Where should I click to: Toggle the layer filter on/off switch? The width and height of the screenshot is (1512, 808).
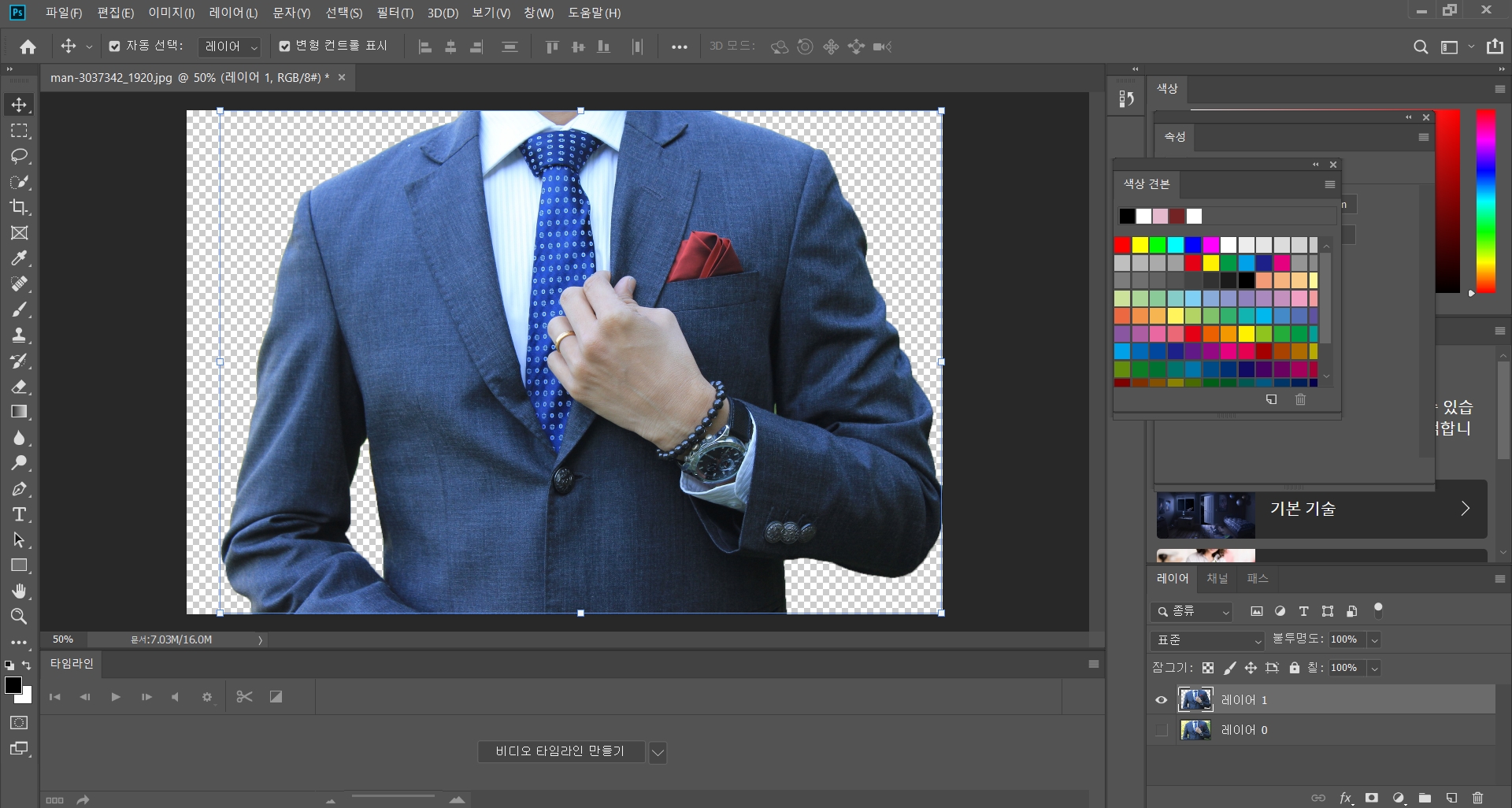coord(1378,610)
